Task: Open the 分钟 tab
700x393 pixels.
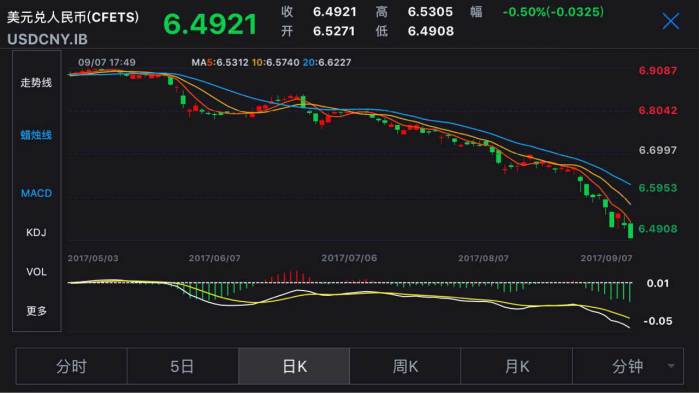Action: (628, 366)
